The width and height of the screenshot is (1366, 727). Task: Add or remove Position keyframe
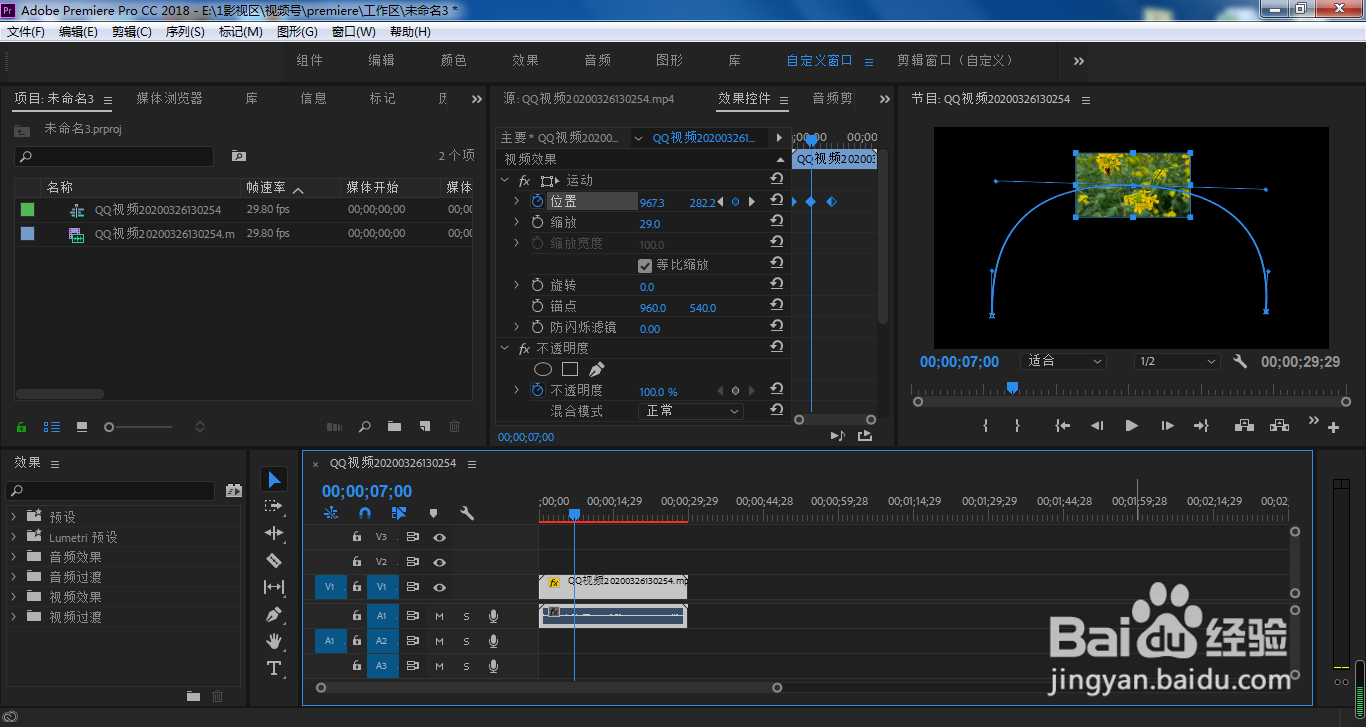pos(736,202)
